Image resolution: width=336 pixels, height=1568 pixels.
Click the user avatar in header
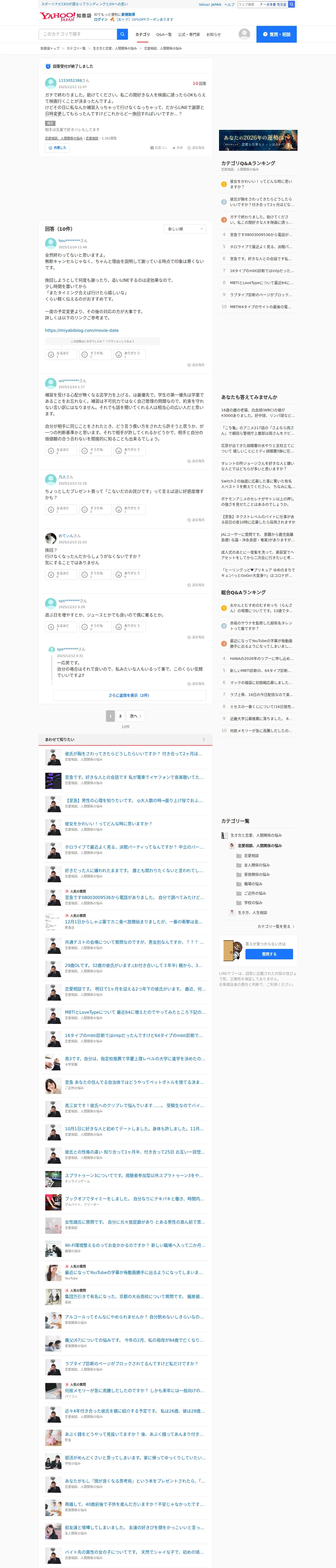[x=244, y=34]
